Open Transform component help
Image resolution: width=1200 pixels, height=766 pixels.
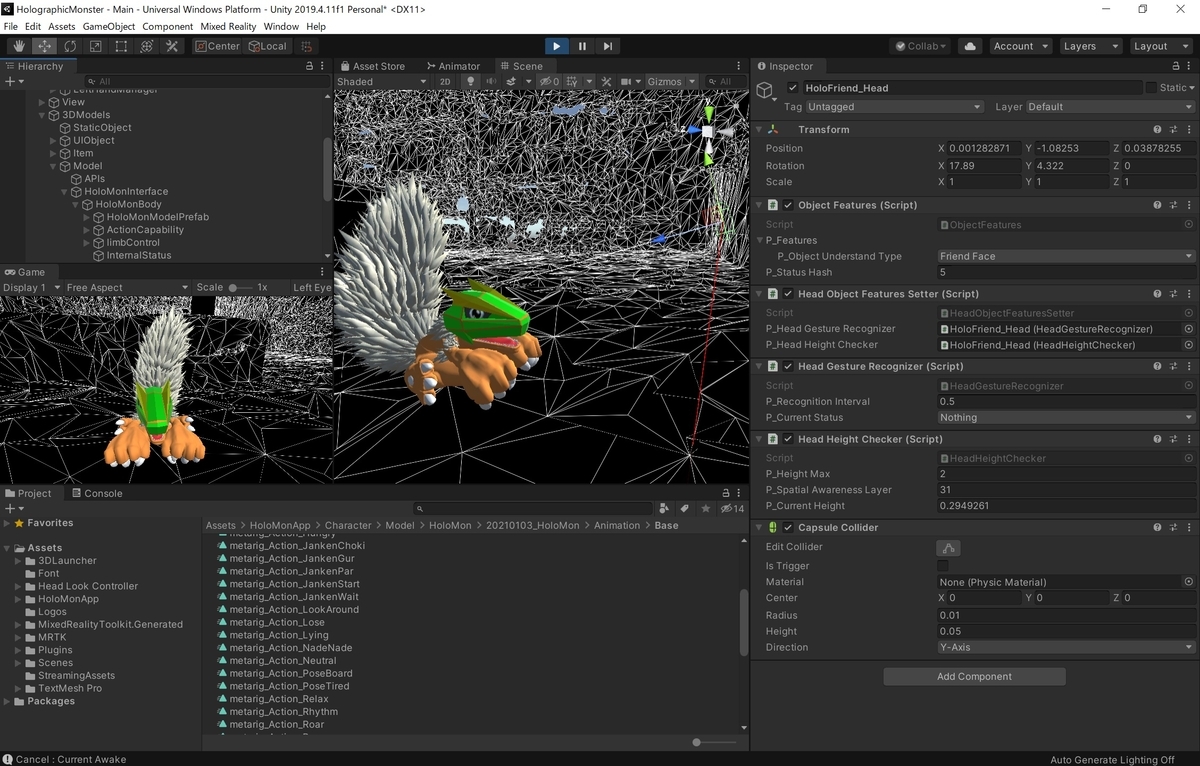(x=1157, y=130)
